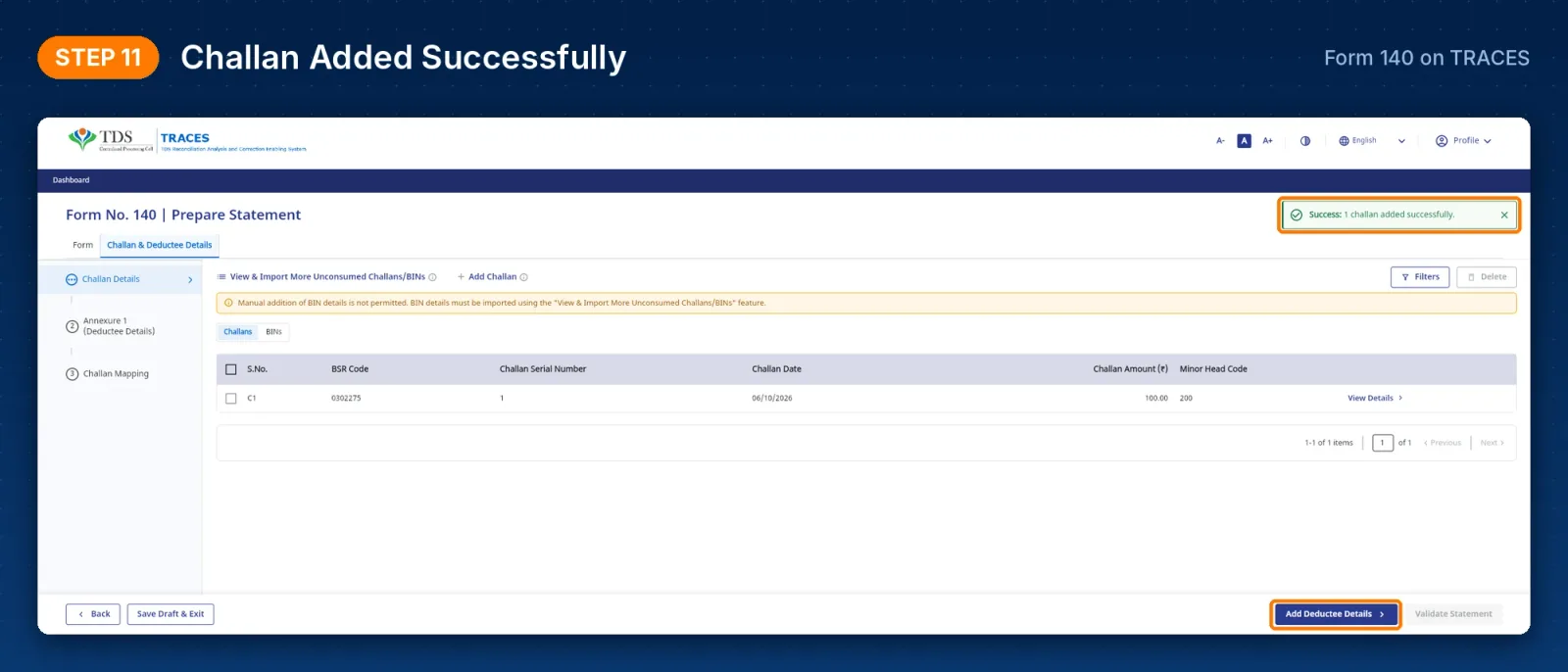
Task: Click the trash icon in Delete button
Action: tap(1471, 277)
